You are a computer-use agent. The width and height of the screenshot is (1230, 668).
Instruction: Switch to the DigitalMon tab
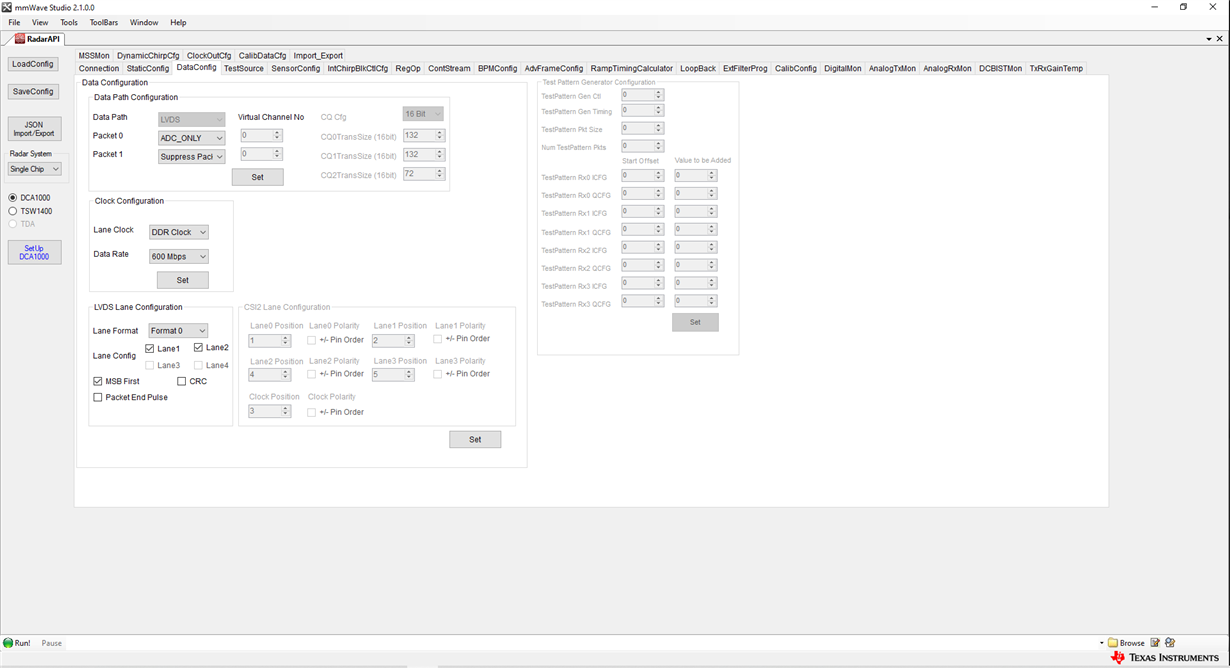click(x=843, y=69)
